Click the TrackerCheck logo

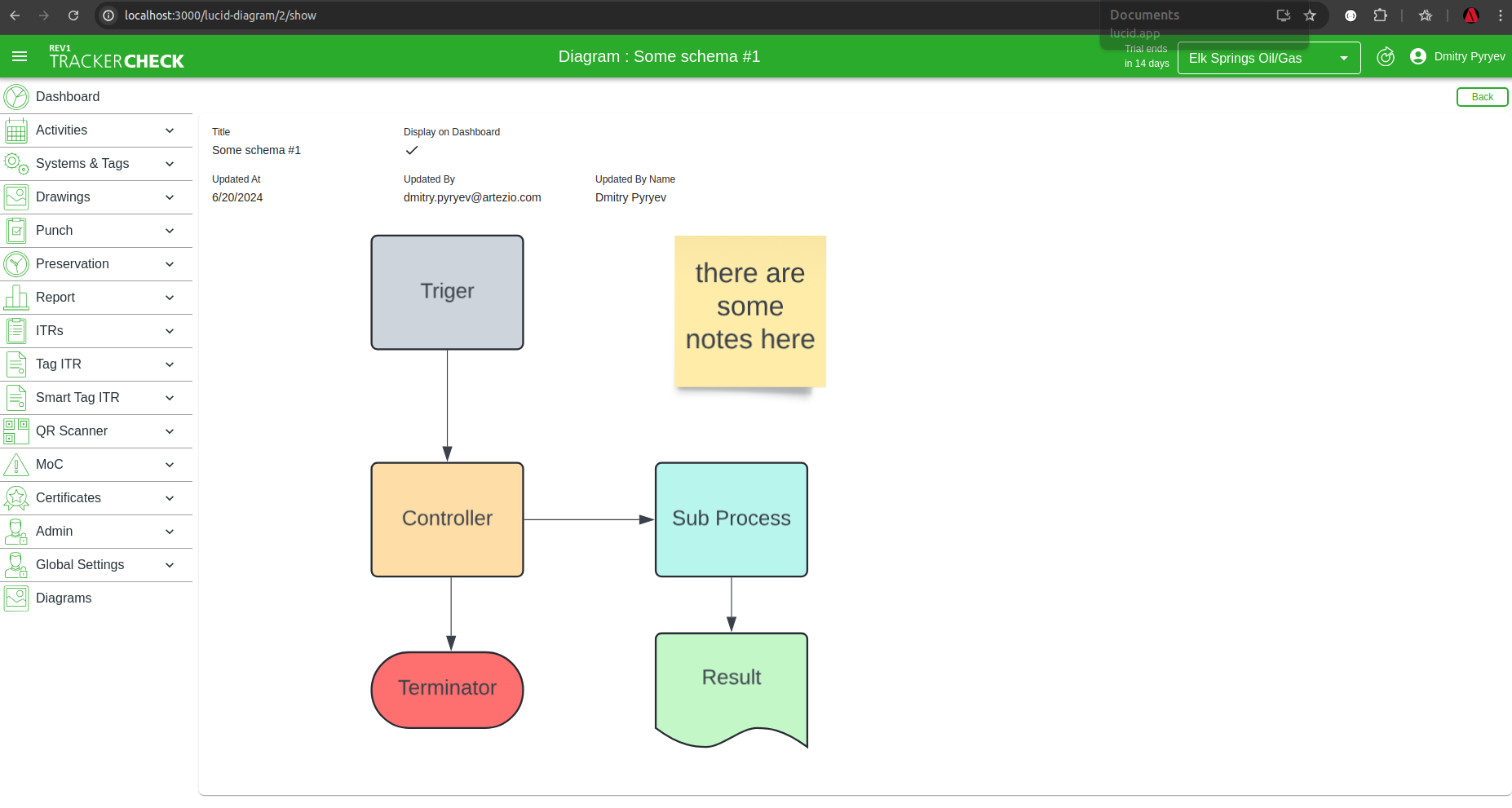(117, 57)
